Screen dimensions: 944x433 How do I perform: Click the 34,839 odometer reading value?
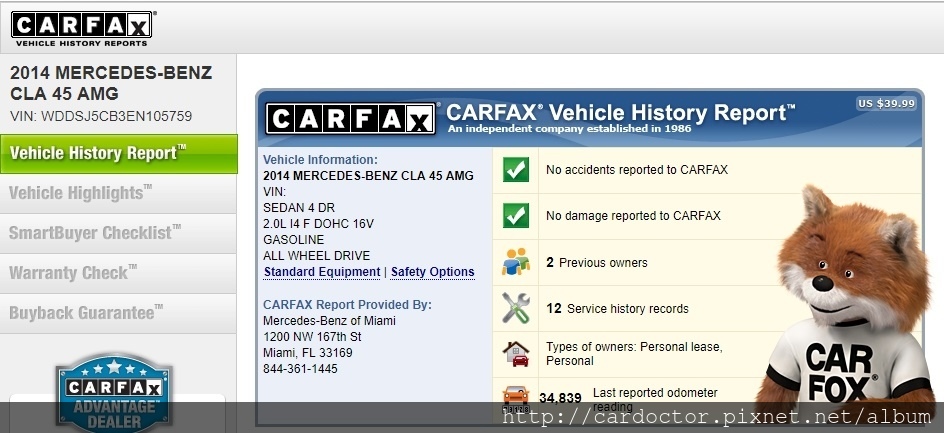tap(560, 399)
